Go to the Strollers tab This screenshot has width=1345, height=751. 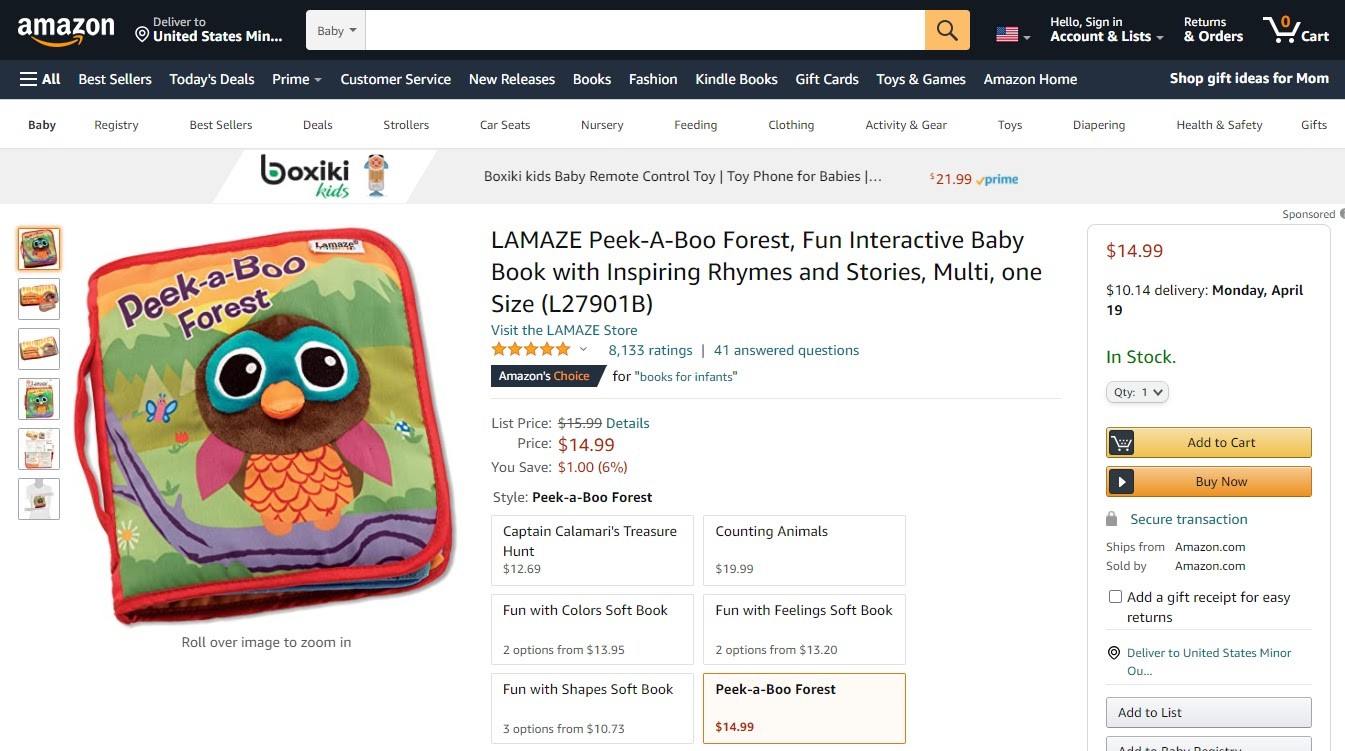[x=406, y=125]
